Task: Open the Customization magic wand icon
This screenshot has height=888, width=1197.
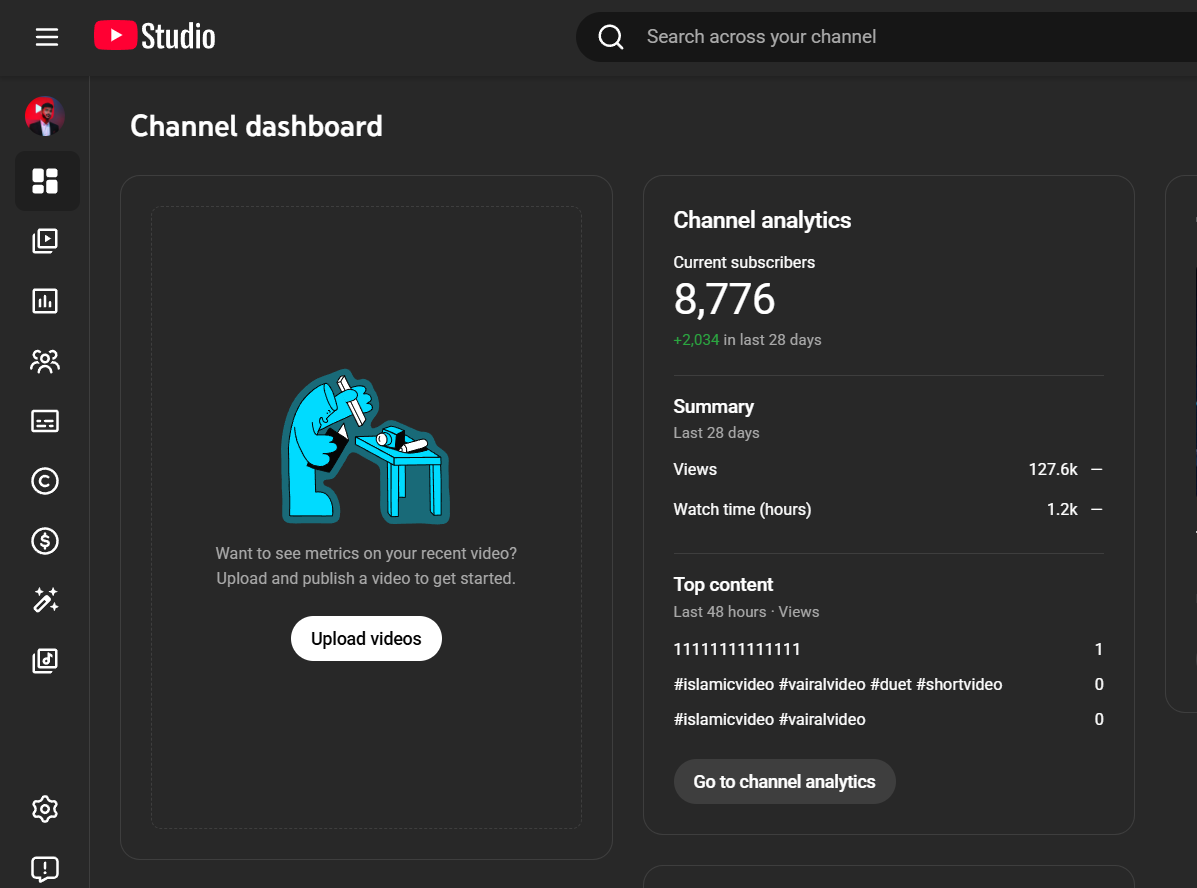Action: click(45, 600)
